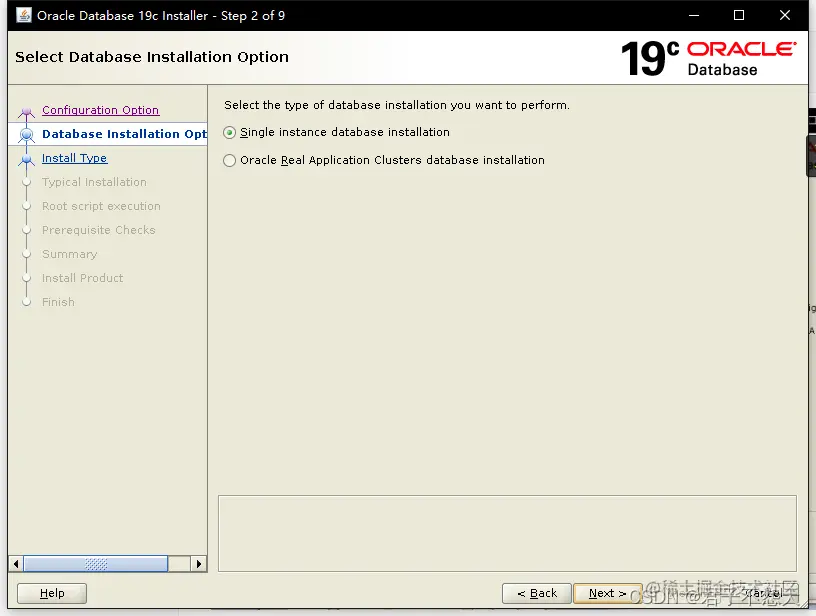Viewport: 816px width, 616px height.
Task: Click the Typical Installation step text
Action: click(94, 182)
